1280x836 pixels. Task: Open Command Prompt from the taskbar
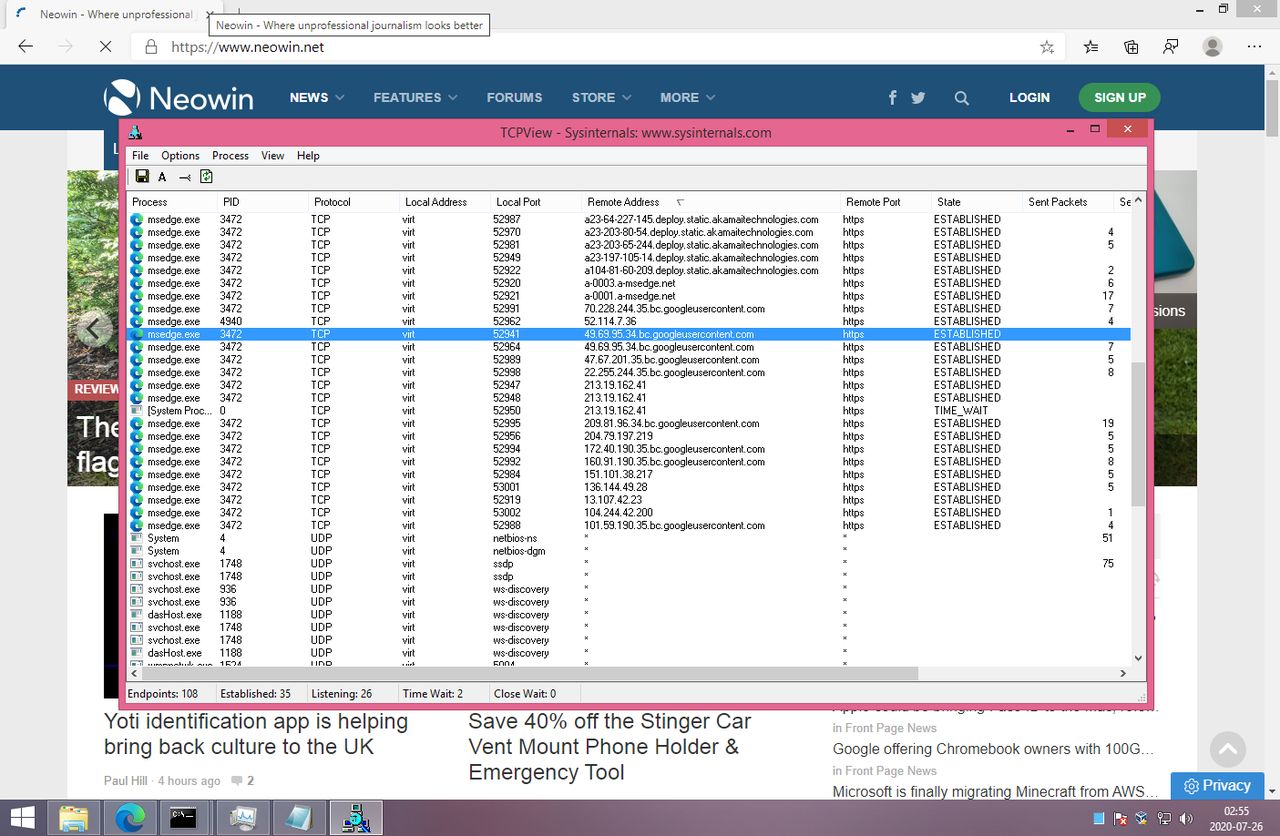(x=182, y=818)
